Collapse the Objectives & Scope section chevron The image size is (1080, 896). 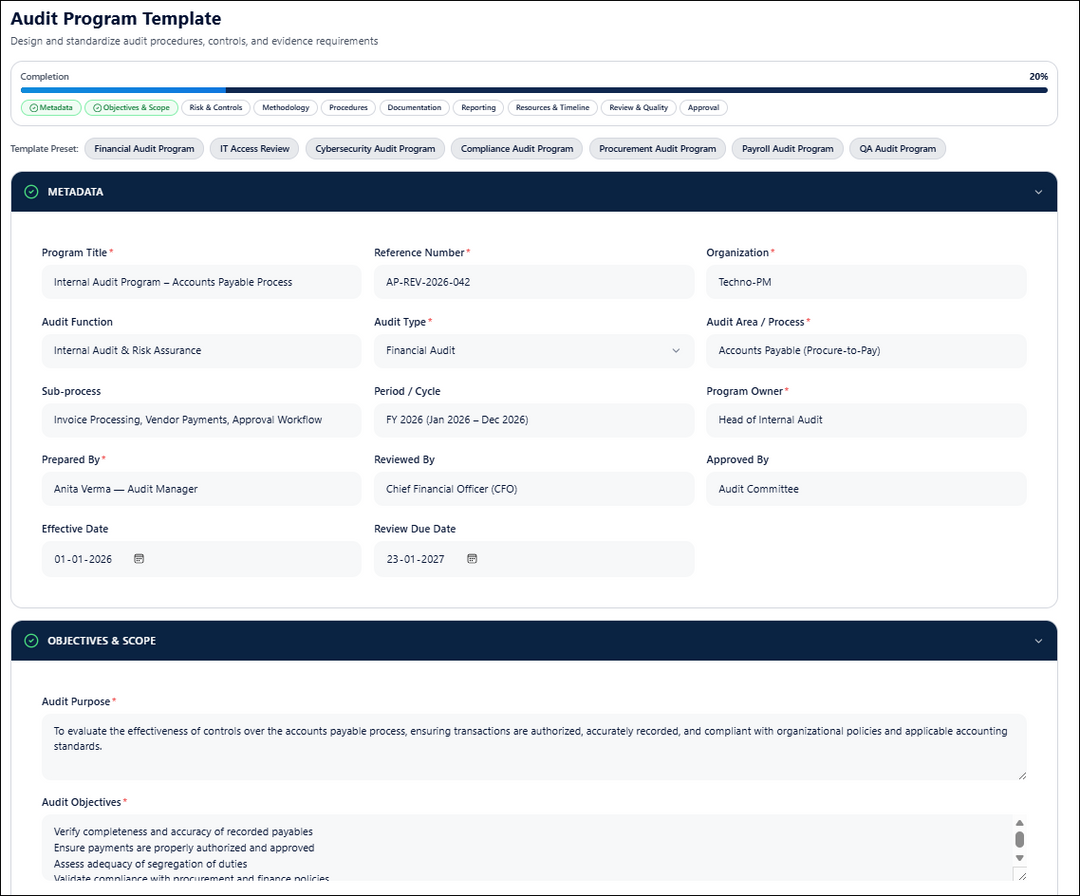1038,641
